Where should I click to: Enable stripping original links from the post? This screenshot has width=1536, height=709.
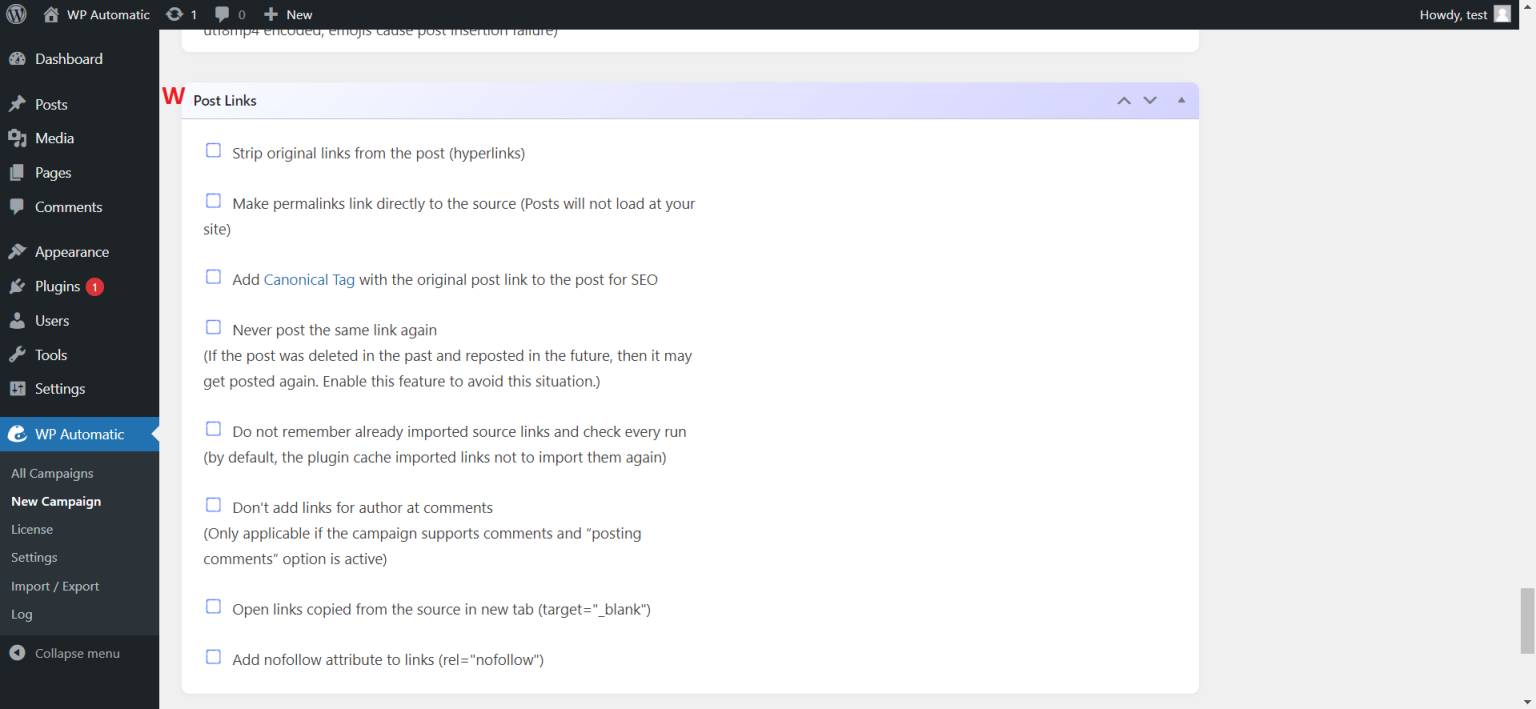(213, 149)
